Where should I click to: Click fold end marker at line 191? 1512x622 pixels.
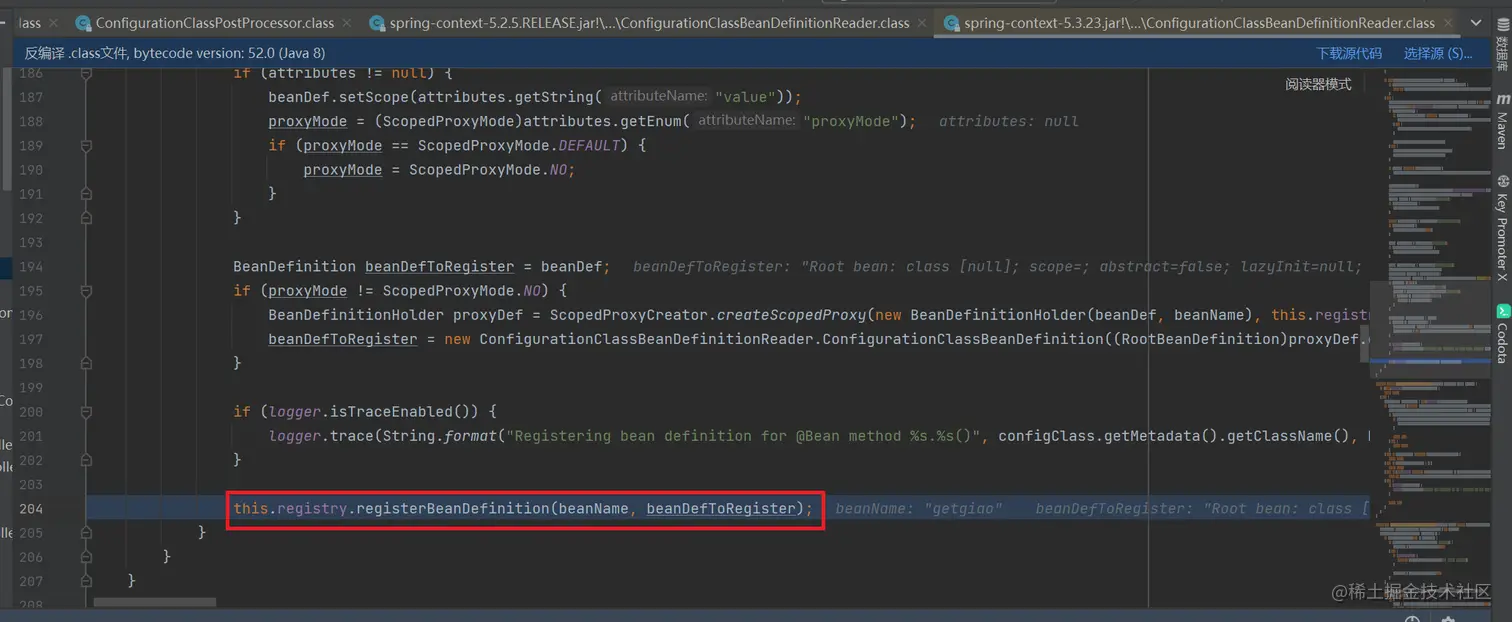point(86,194)
